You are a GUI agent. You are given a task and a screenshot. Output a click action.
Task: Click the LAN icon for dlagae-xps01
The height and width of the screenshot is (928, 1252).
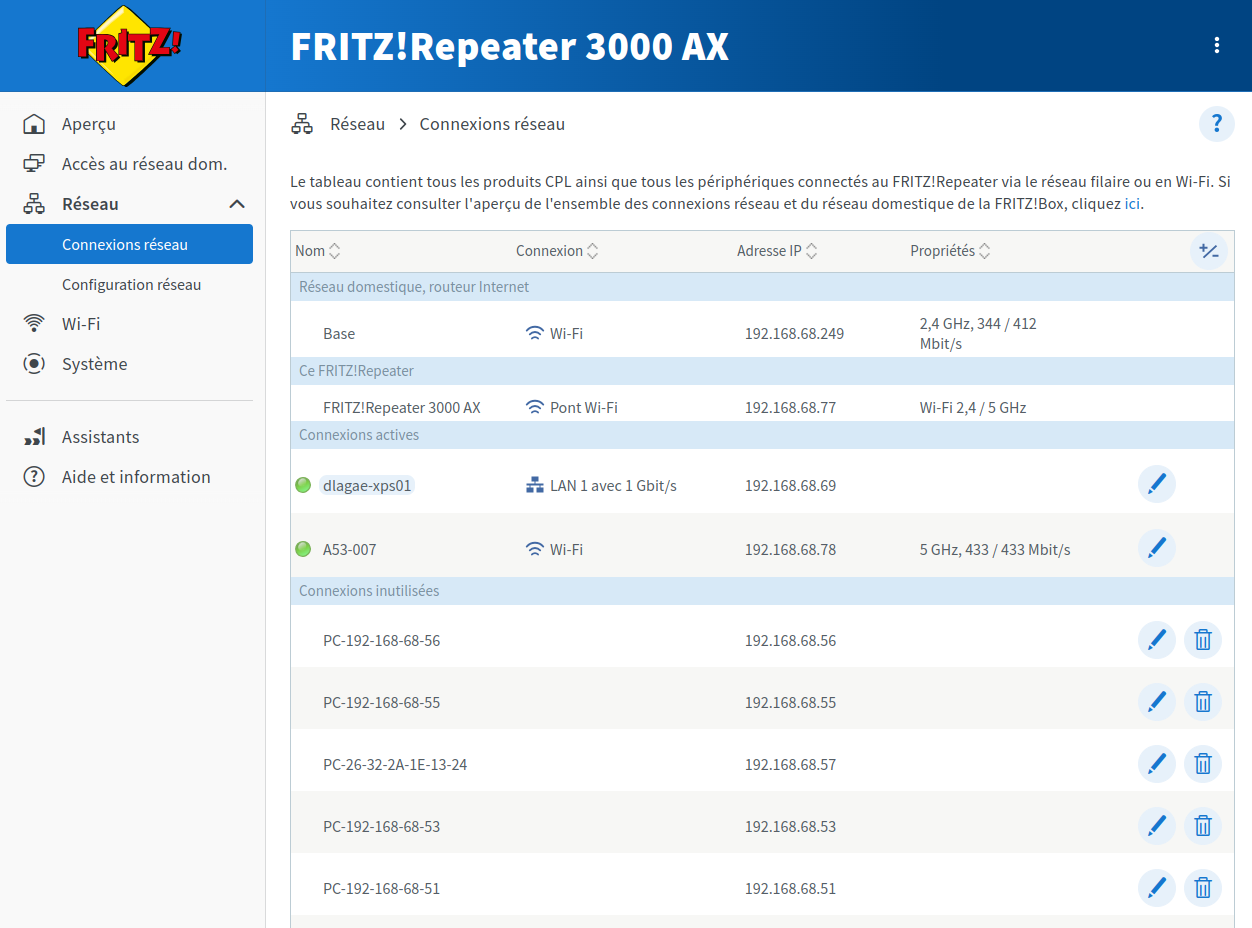[535, 486]
